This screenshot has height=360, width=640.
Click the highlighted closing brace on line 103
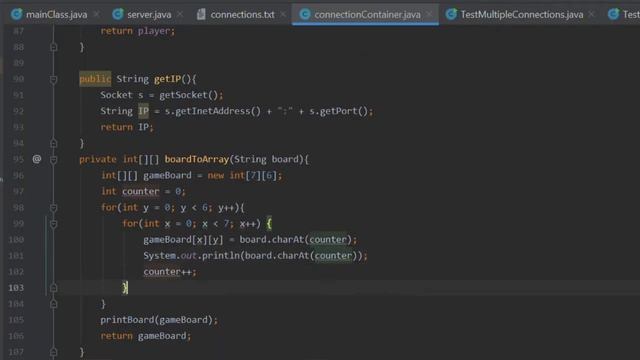click(x=125, y=288)
